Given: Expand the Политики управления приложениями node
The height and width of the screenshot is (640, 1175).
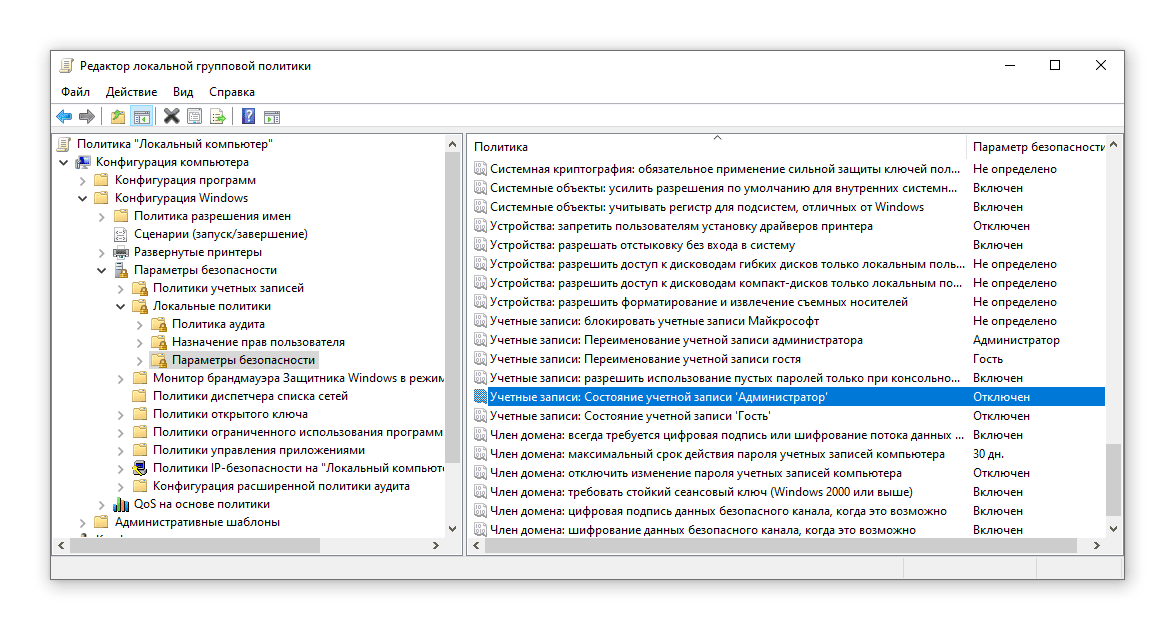Looking at the screenshot, I should [x=121, y=450].
